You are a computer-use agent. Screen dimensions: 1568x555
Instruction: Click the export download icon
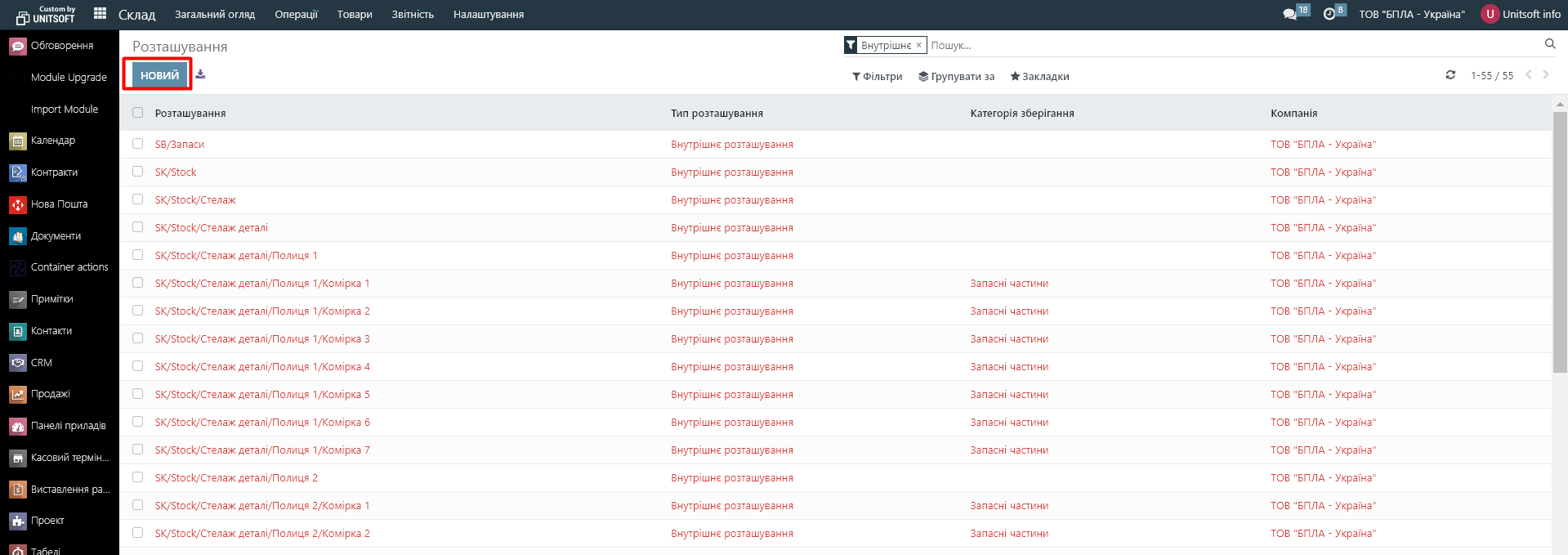(200, 74)
